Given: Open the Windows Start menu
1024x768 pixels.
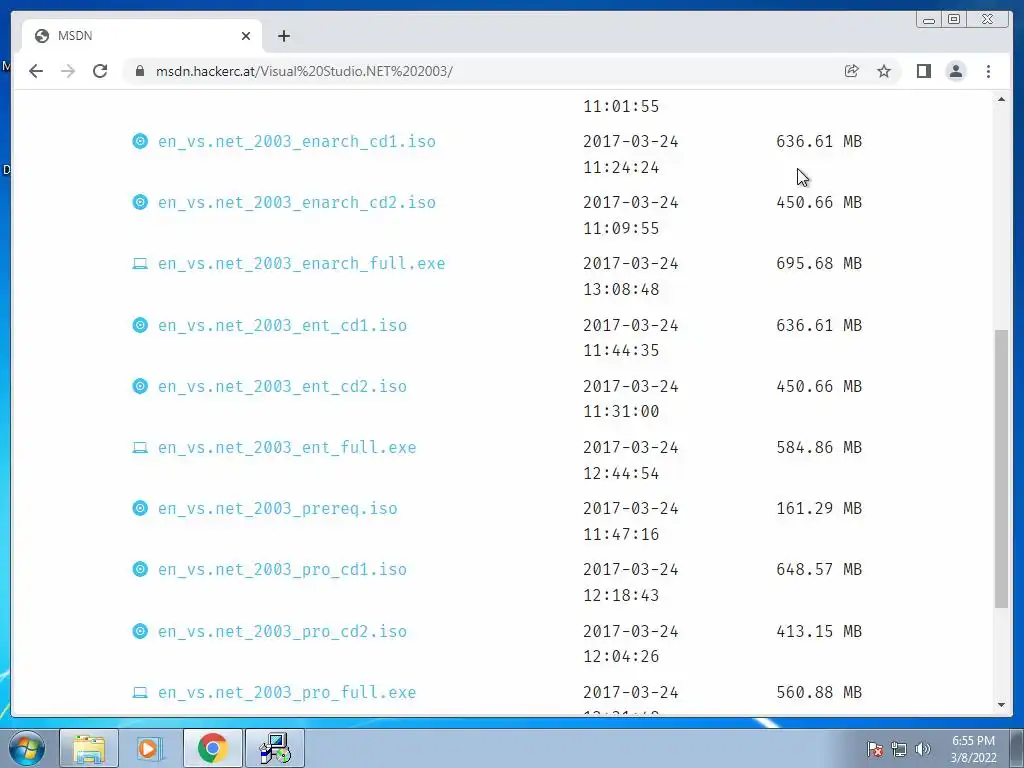Looking at the screenshot, I should pos(27,748).
